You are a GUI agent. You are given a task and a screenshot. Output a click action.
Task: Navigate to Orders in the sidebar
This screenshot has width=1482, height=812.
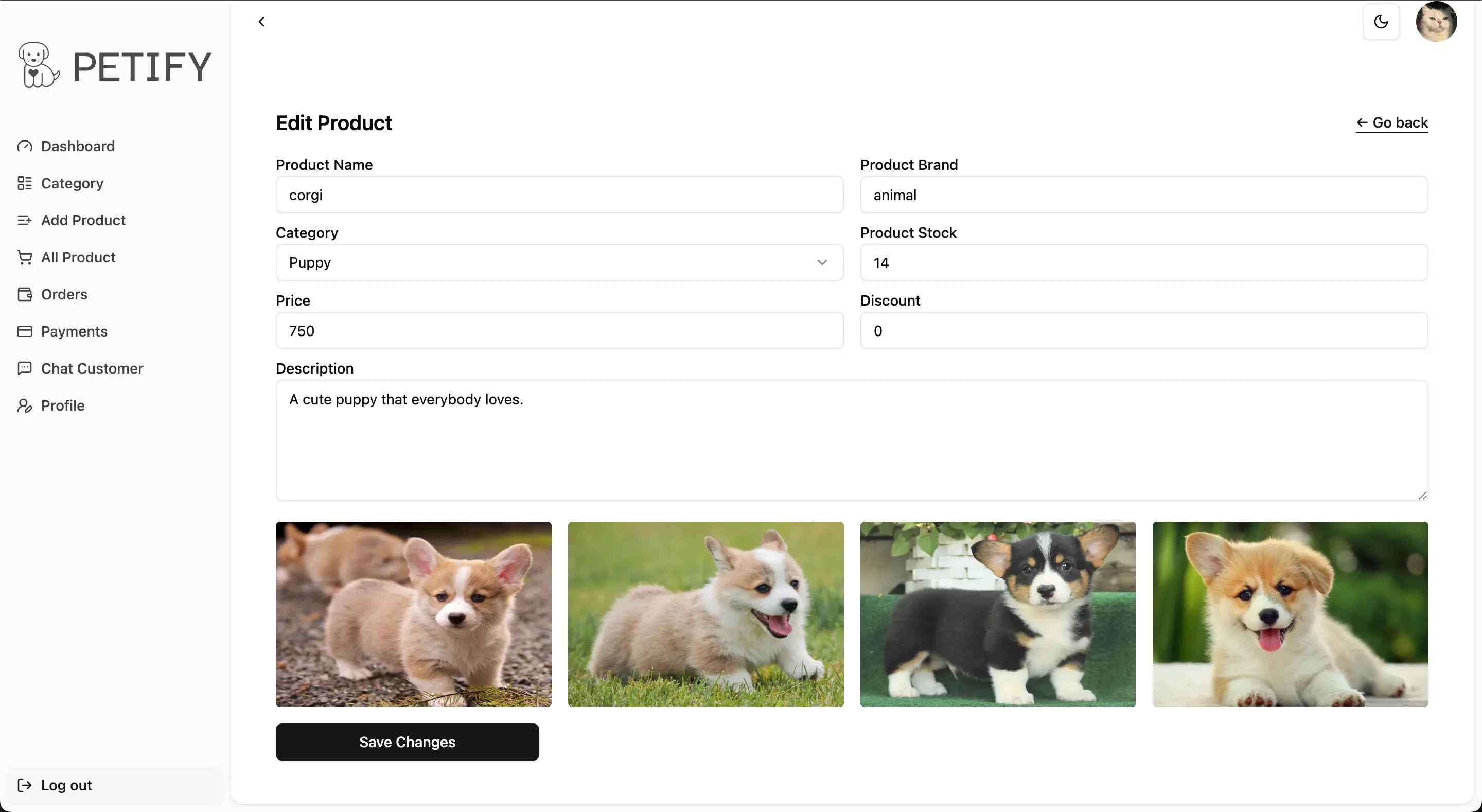pyautogui.click(x=64, y=295)
